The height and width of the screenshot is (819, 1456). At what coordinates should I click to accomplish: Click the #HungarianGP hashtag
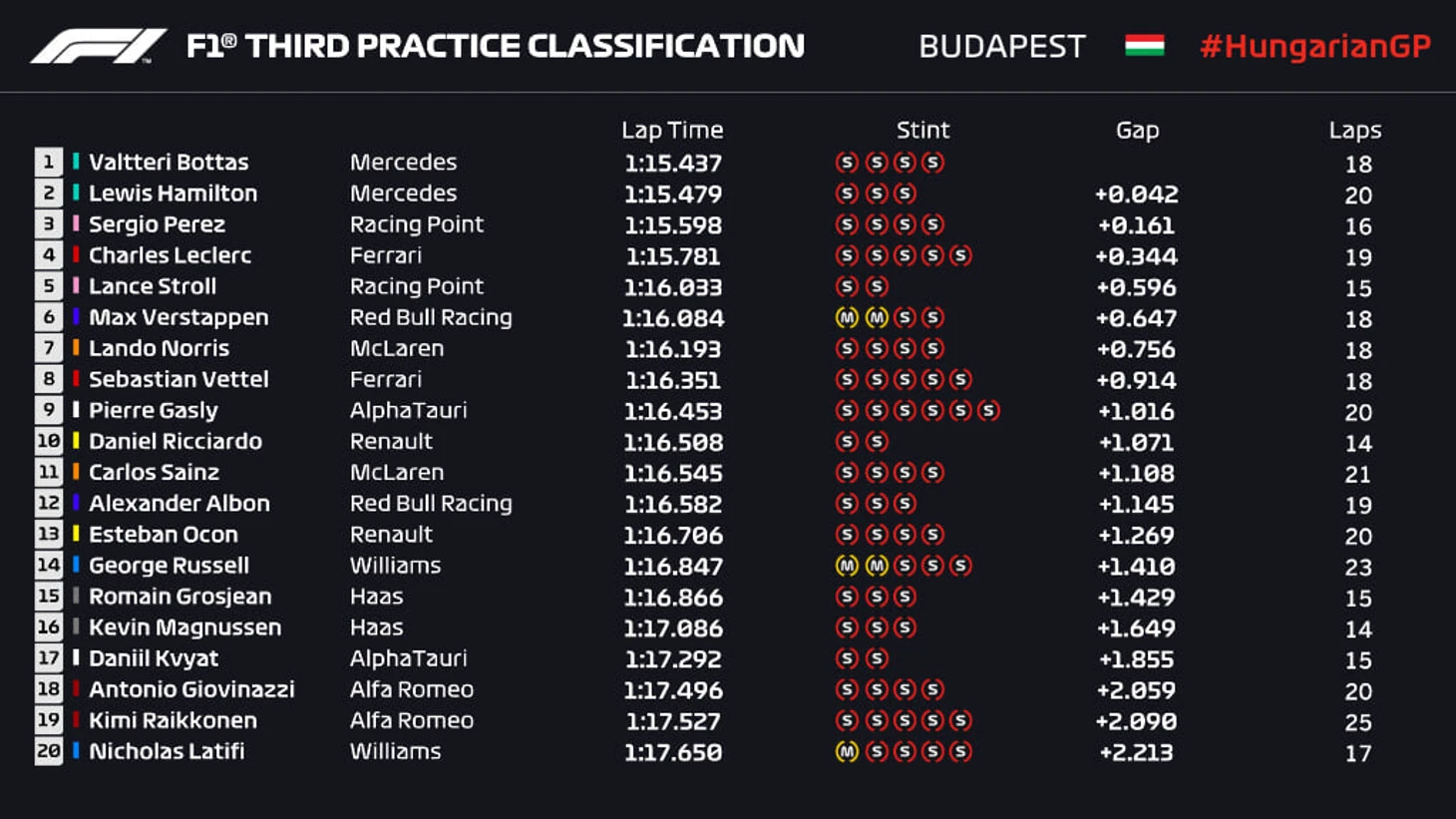pyautogui.click(x=1314, y=46)
